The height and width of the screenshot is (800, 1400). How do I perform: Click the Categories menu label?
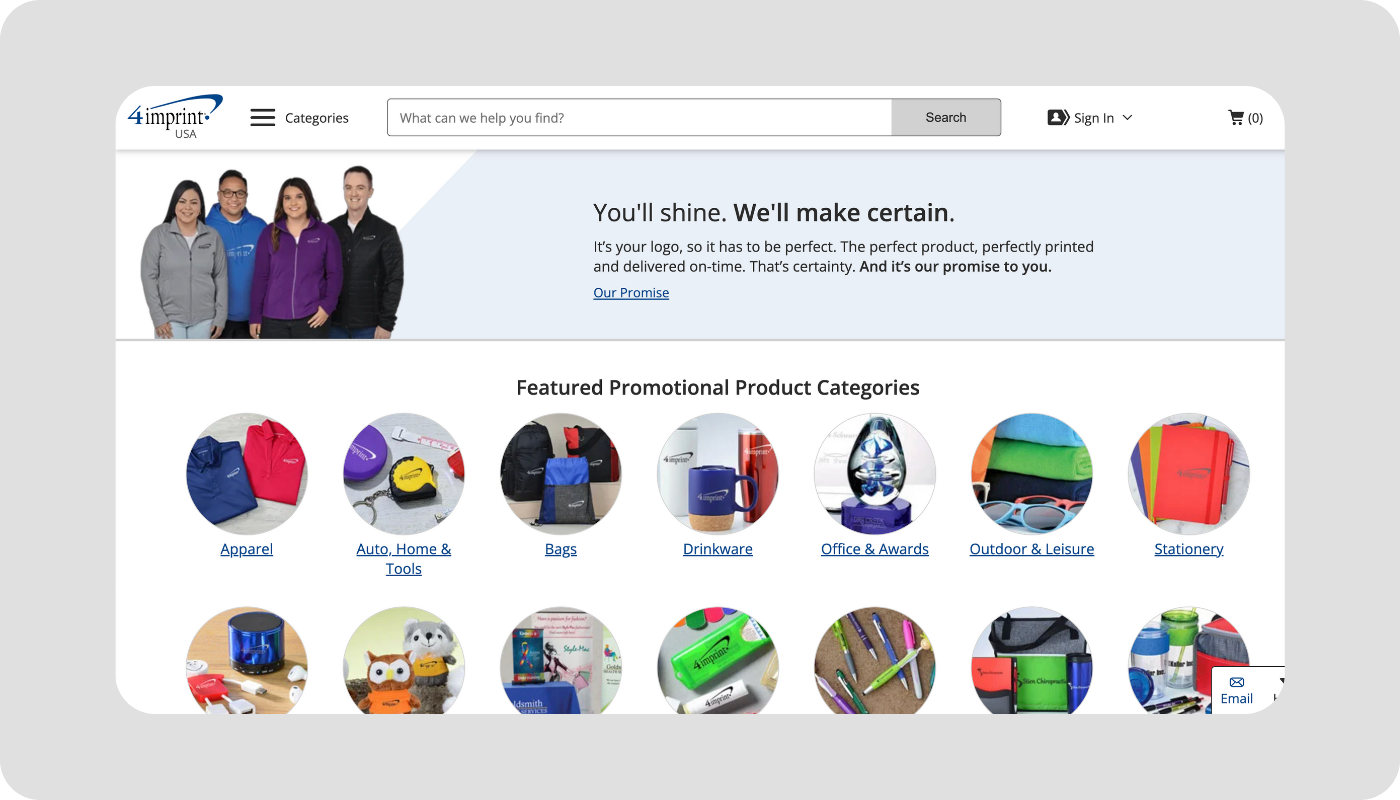tap(317, 118)
